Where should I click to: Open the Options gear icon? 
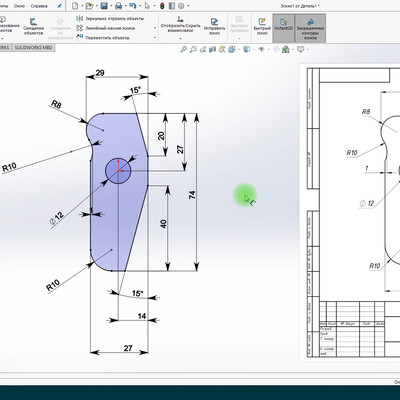click(x=181, y=6)
